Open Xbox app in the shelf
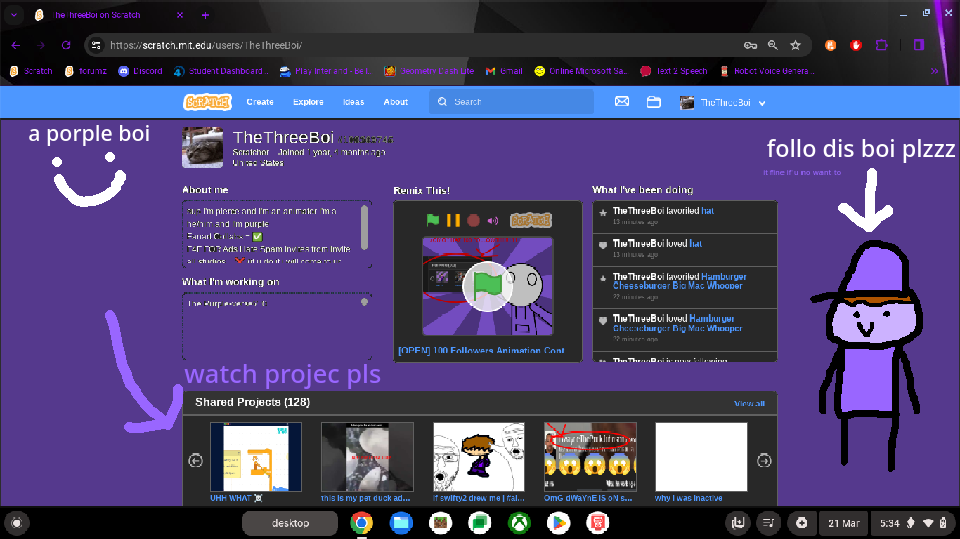 519,523
